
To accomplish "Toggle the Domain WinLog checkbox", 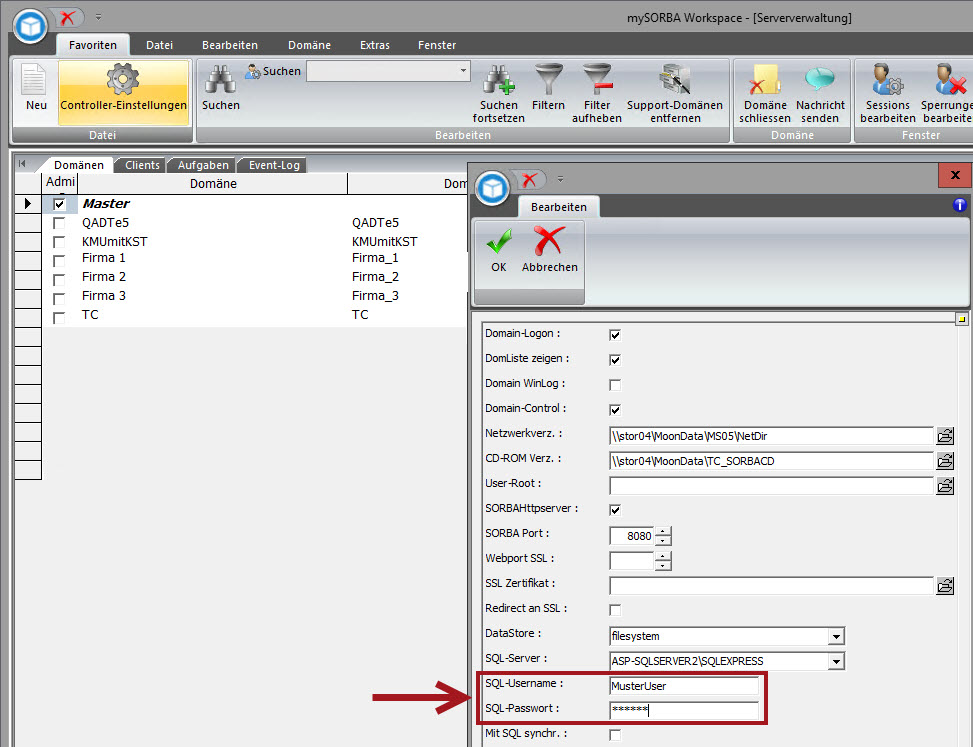I will (x=615, y=384).
